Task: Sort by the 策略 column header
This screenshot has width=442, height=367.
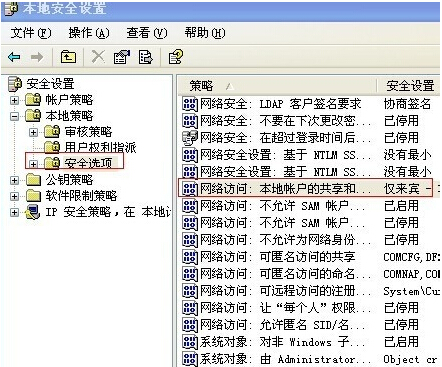Action: point(277,86)
